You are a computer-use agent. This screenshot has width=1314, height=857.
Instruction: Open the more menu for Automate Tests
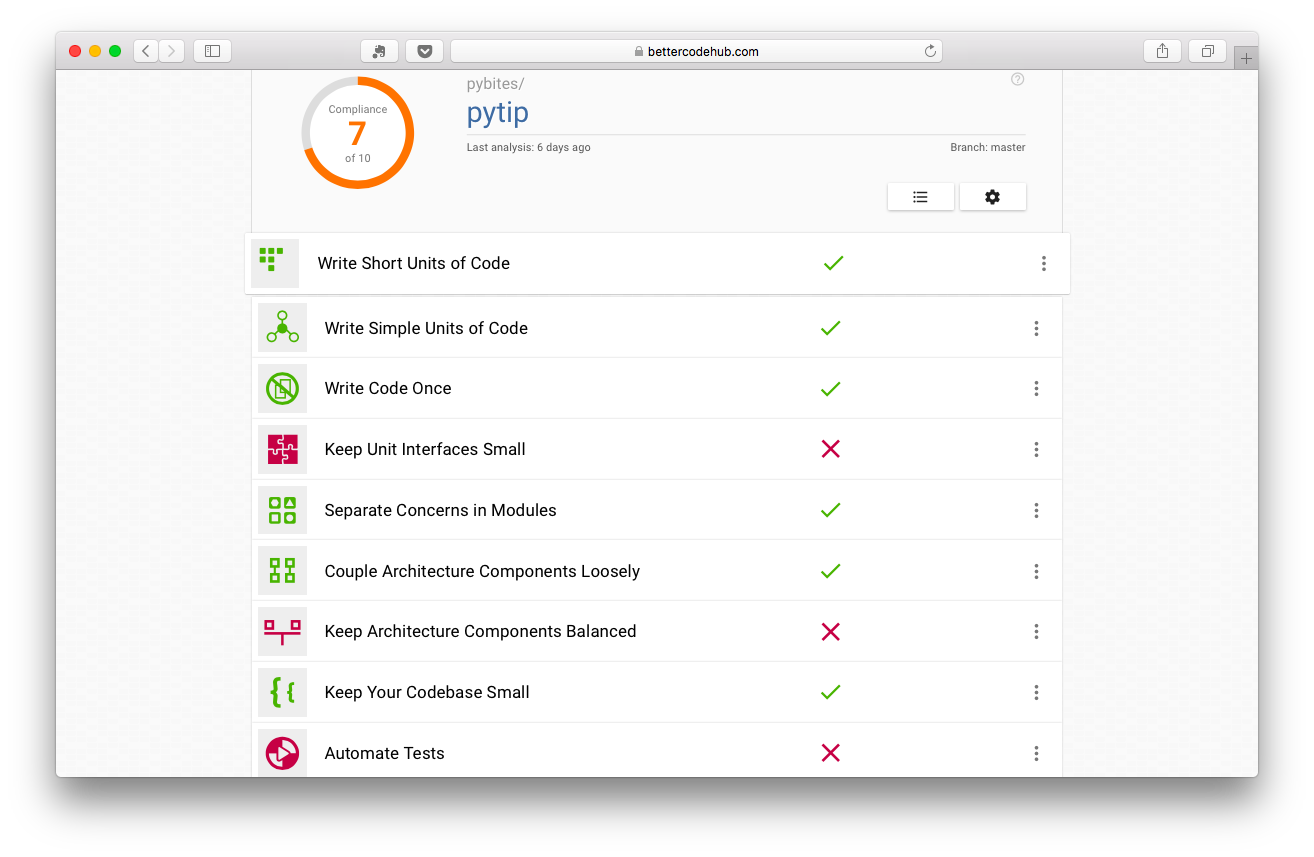tap(1036, 753)
